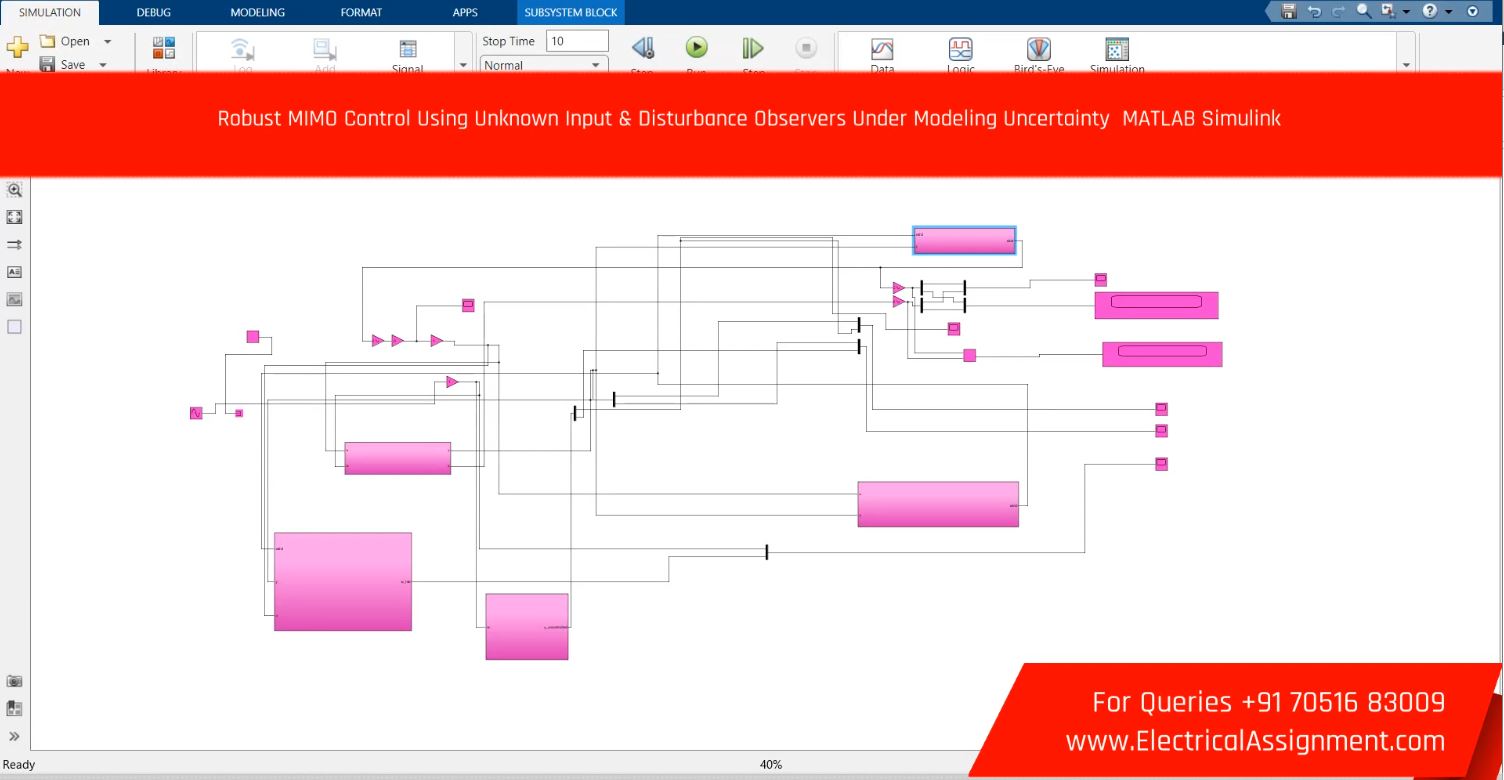Click the quick access Save icon in the title bar
The width and height of the screenshot is (1504, 780).
[x=1289, y=11]
